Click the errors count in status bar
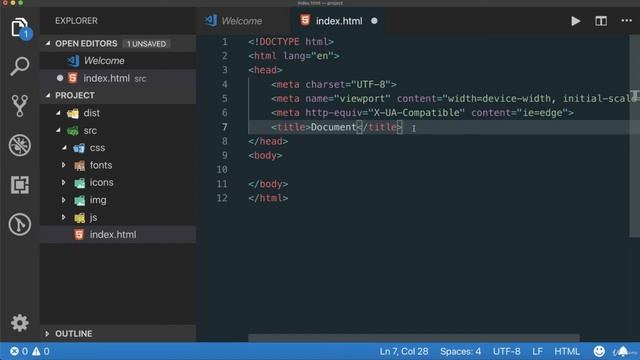The height and width of the screenshot is (360, 640). [x=19, y=351]
